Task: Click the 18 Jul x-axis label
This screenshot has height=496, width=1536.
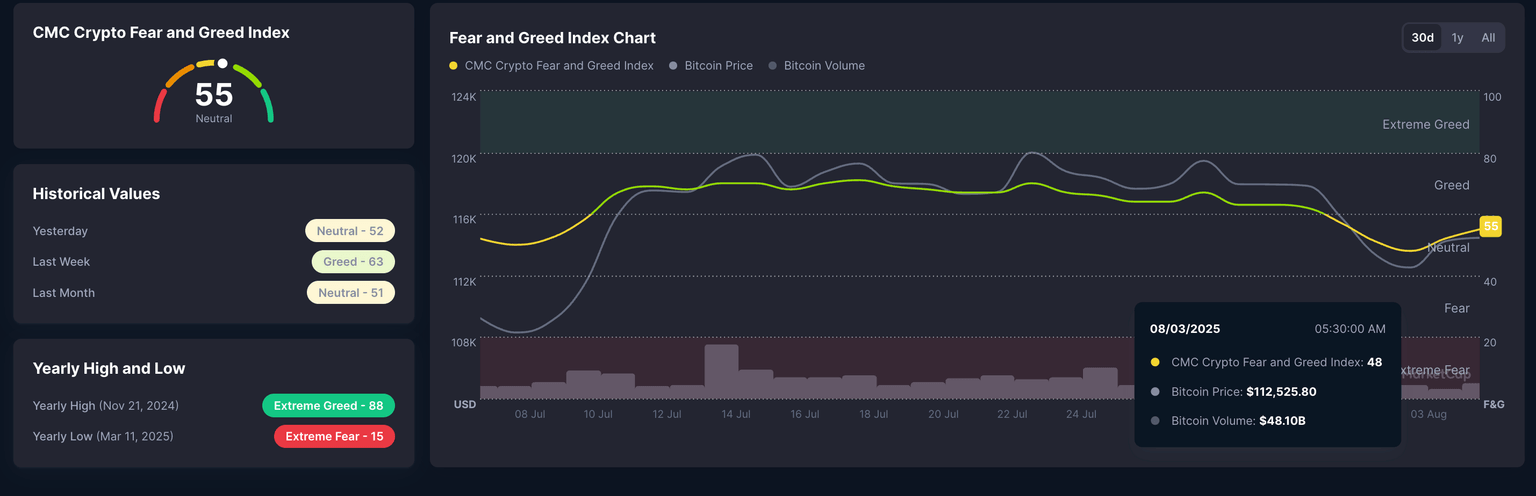Action: [874, 414]
